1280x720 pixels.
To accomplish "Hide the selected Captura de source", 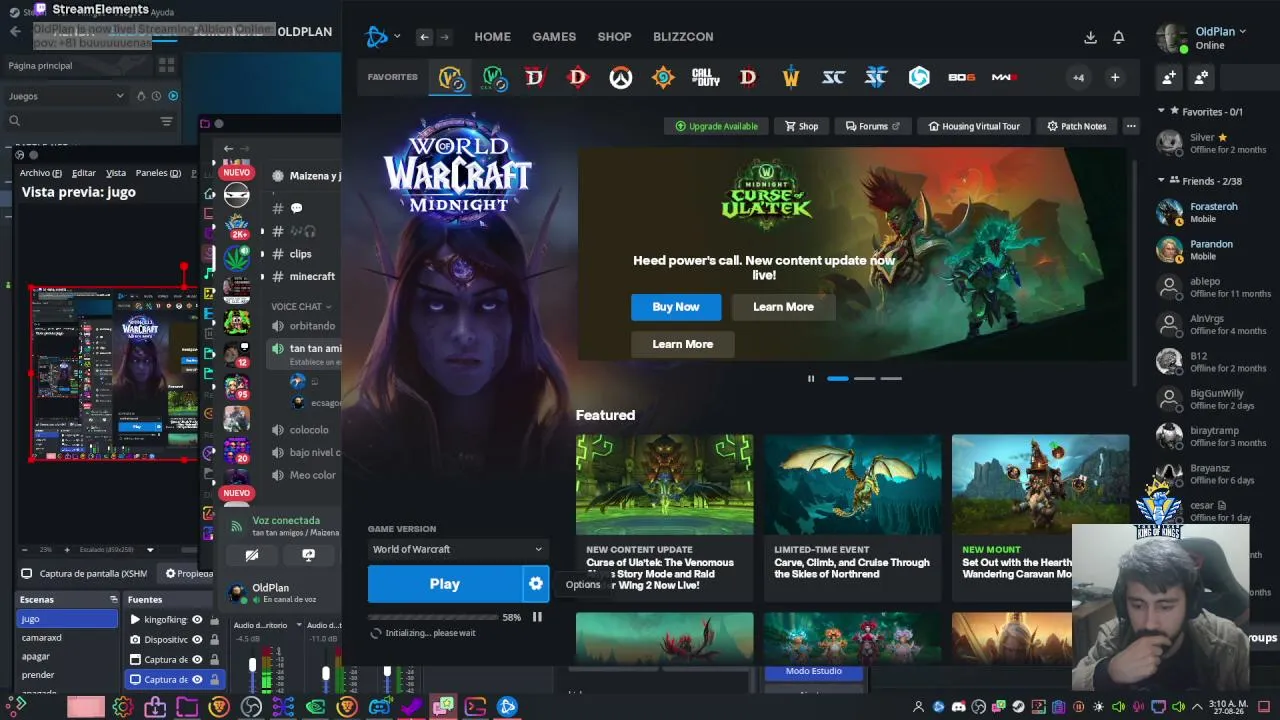I will pyautogui.click(x=197, y=680).
